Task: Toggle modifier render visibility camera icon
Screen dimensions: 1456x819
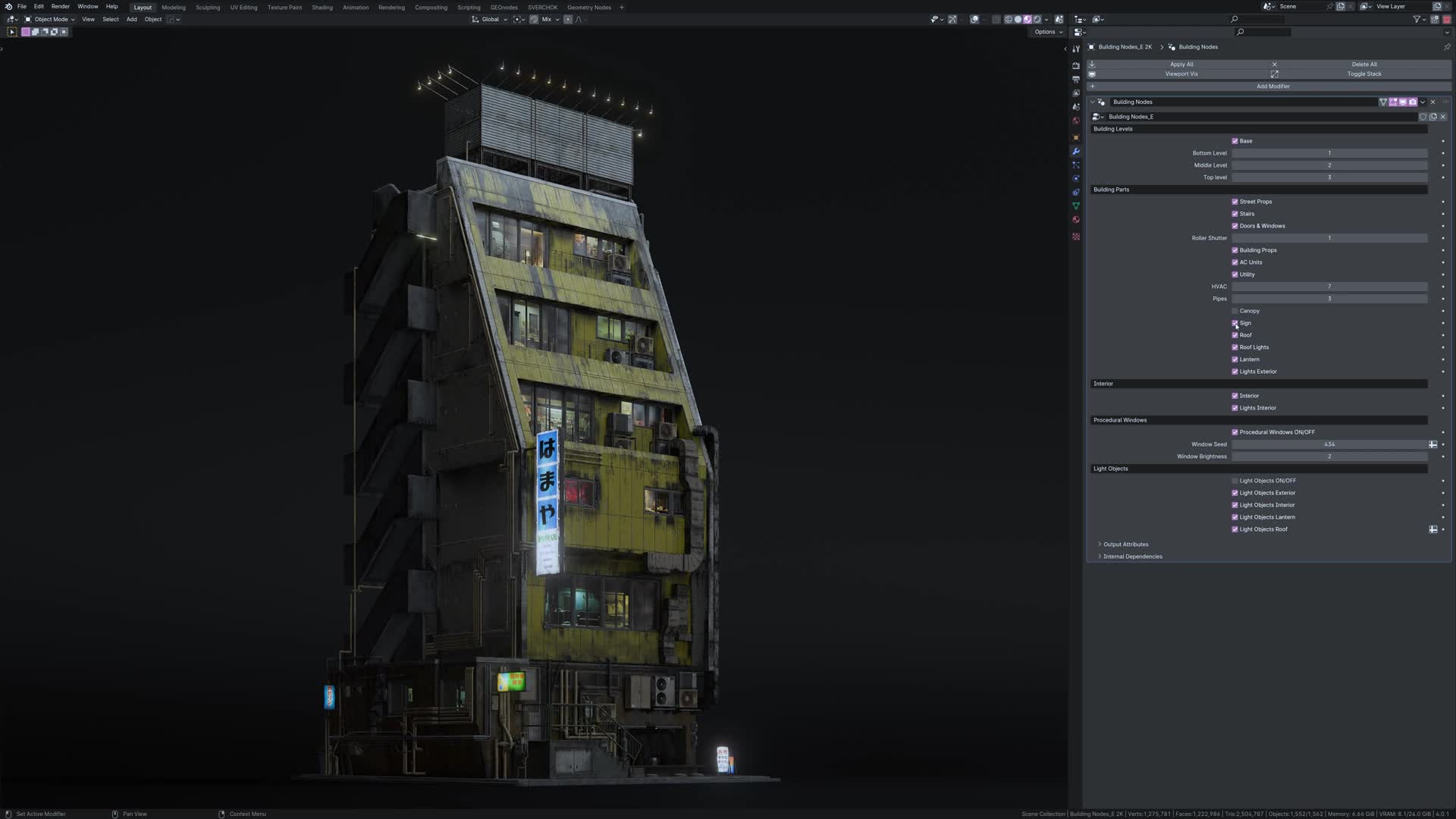Action: [x=1413, y=102]
